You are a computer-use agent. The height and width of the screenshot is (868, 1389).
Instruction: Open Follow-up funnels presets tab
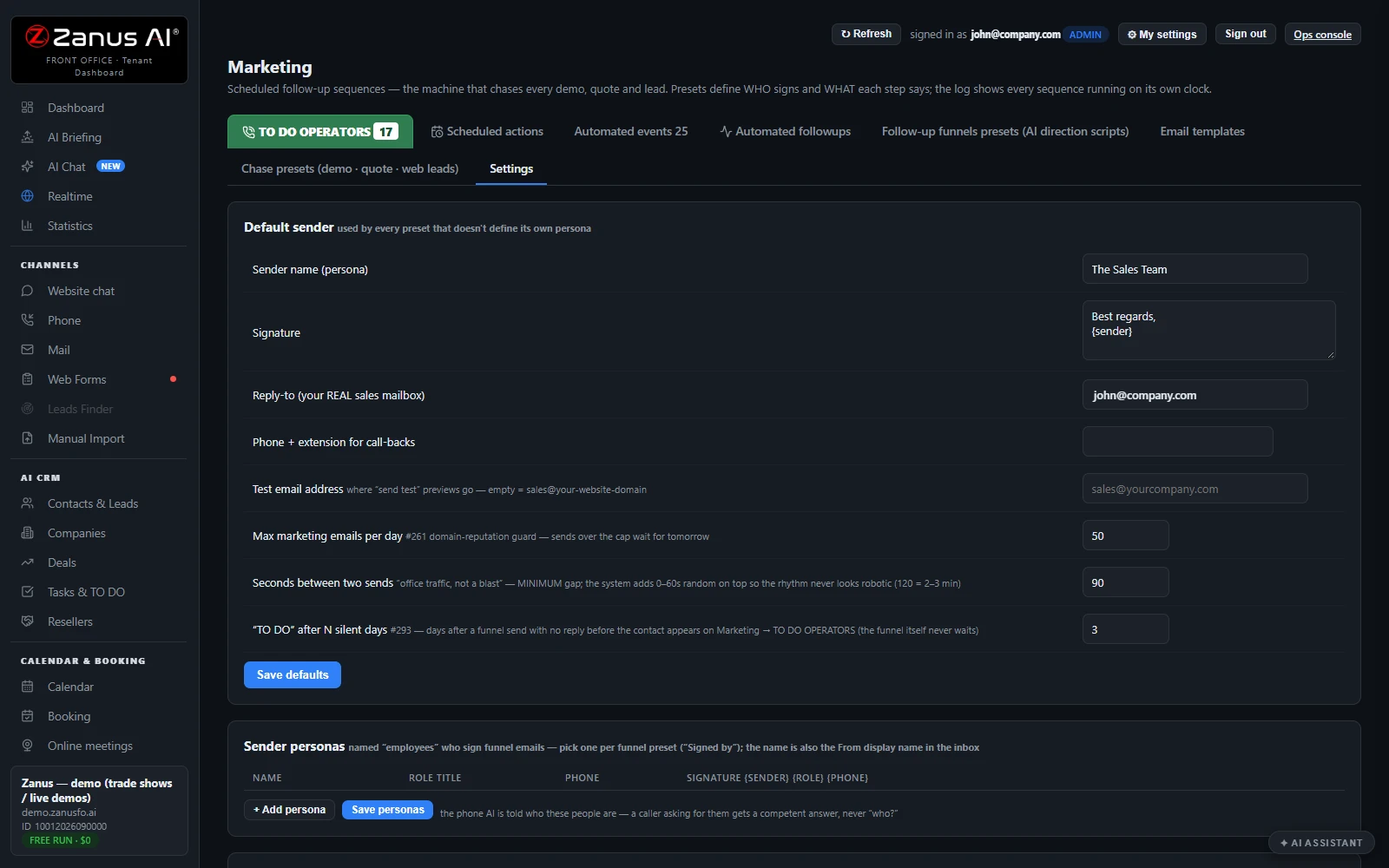(1005, 132)
